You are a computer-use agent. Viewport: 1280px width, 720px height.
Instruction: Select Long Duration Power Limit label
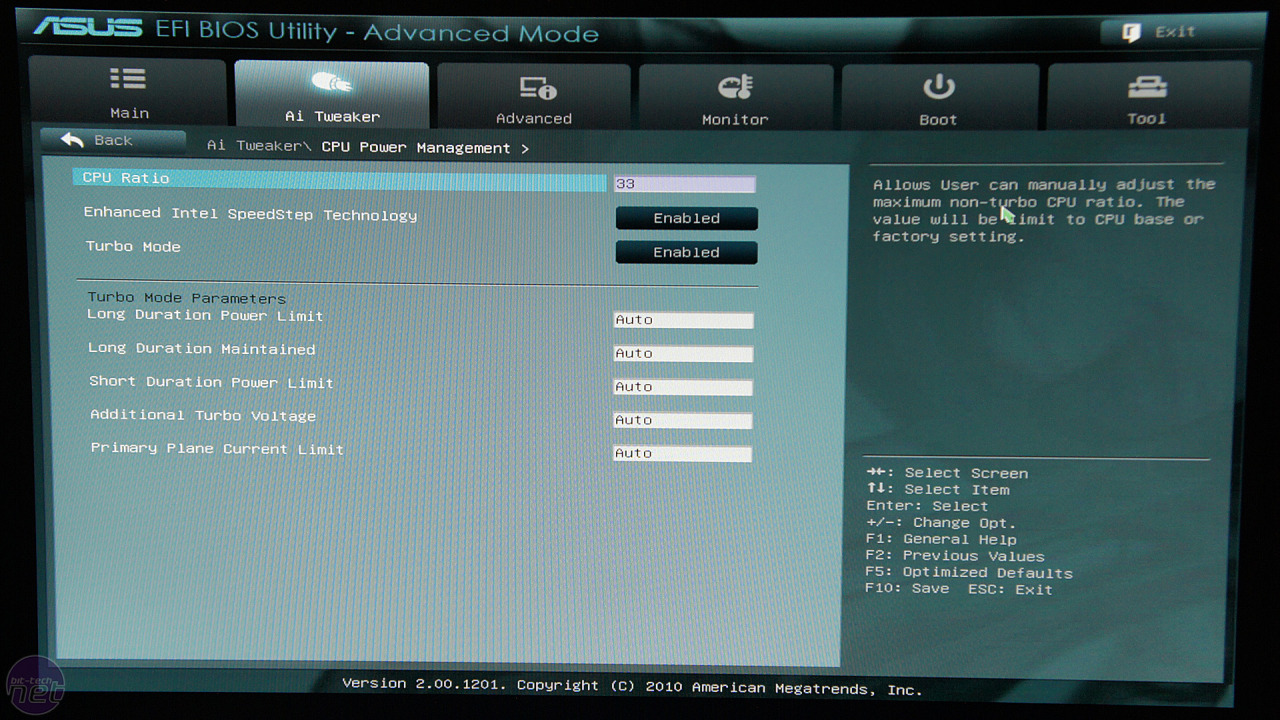pos(205,315)
